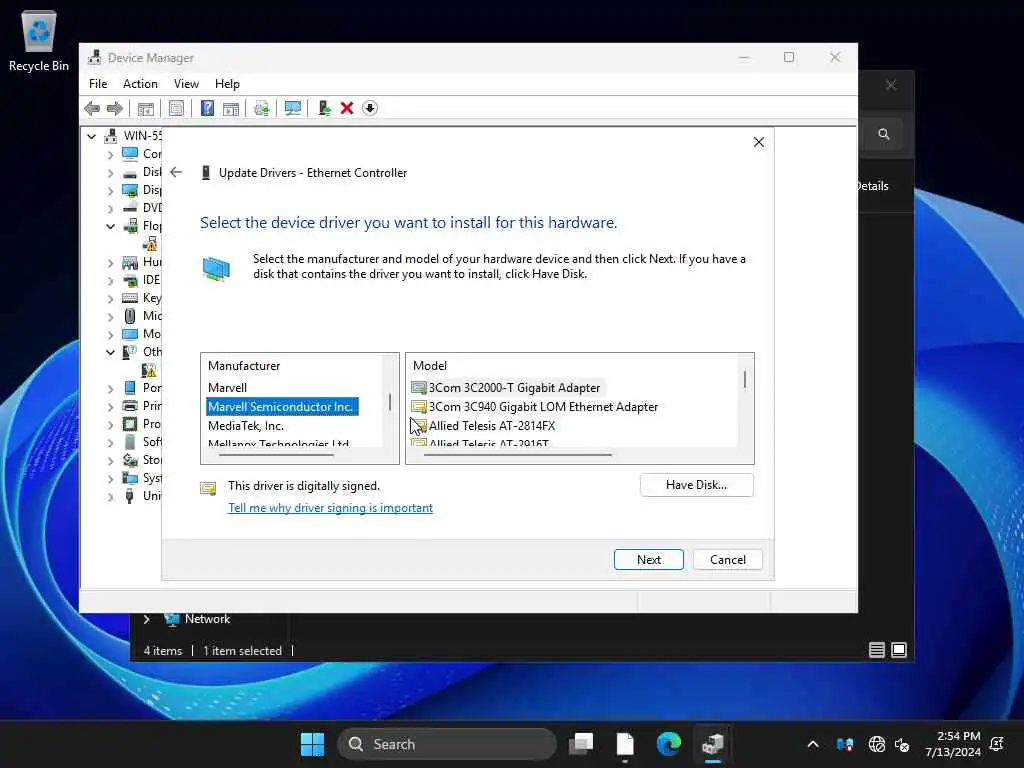
Task: Close the Update Drivers dialog with X
Action: click(x=758, y=142)
